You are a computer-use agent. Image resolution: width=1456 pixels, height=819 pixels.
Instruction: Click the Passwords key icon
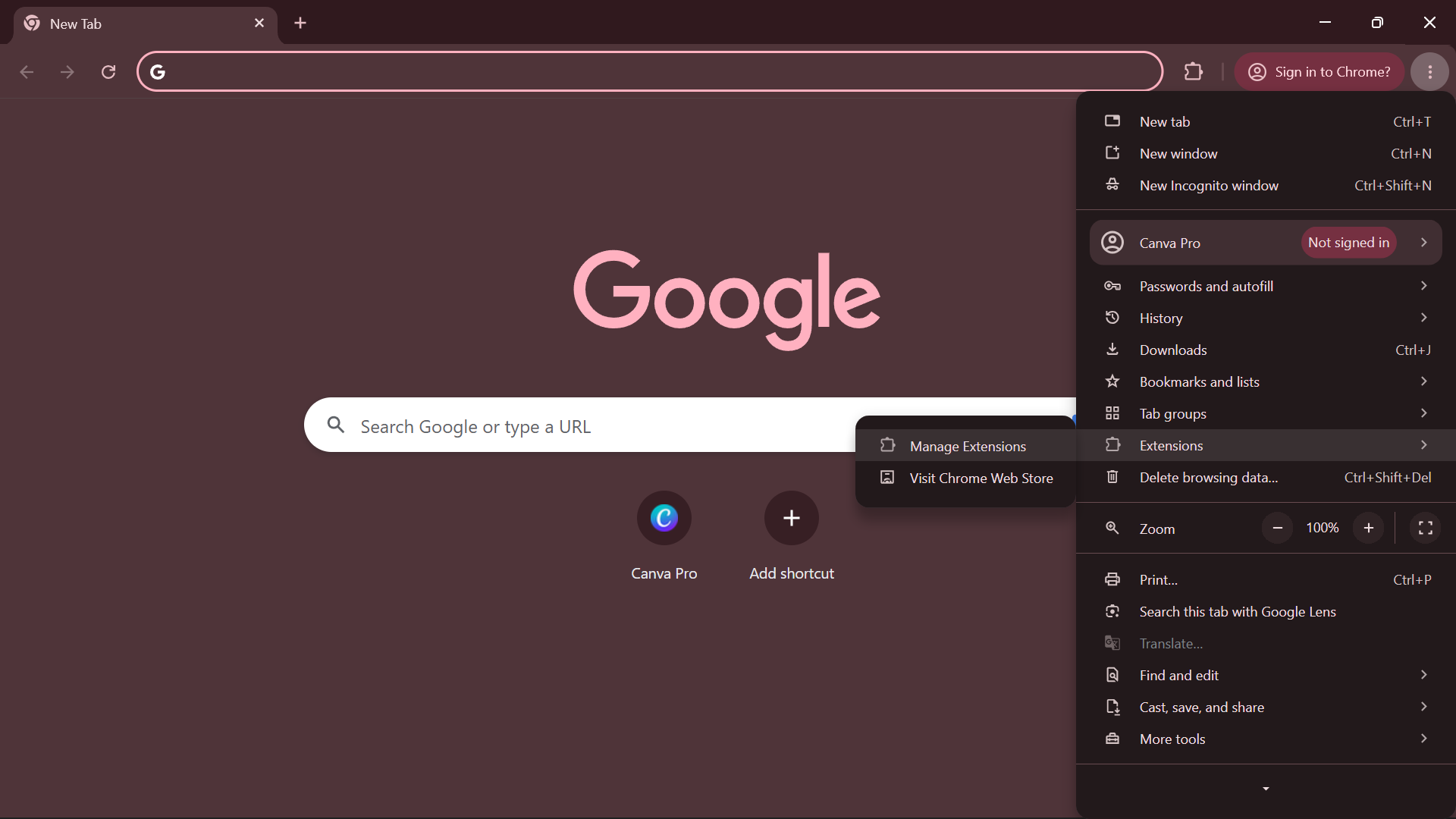1112,286
